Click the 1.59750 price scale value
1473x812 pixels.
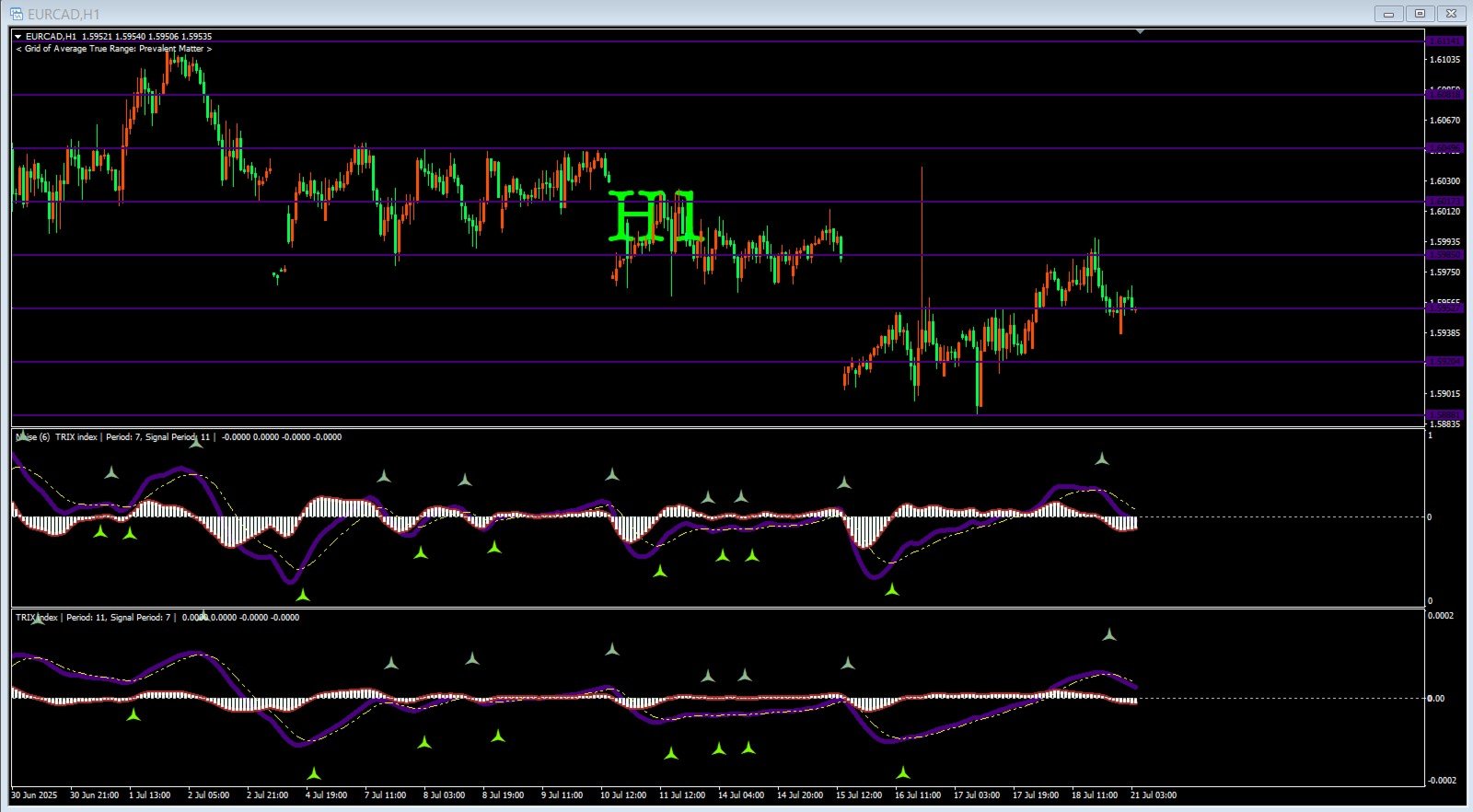(x=1444, y=273)
